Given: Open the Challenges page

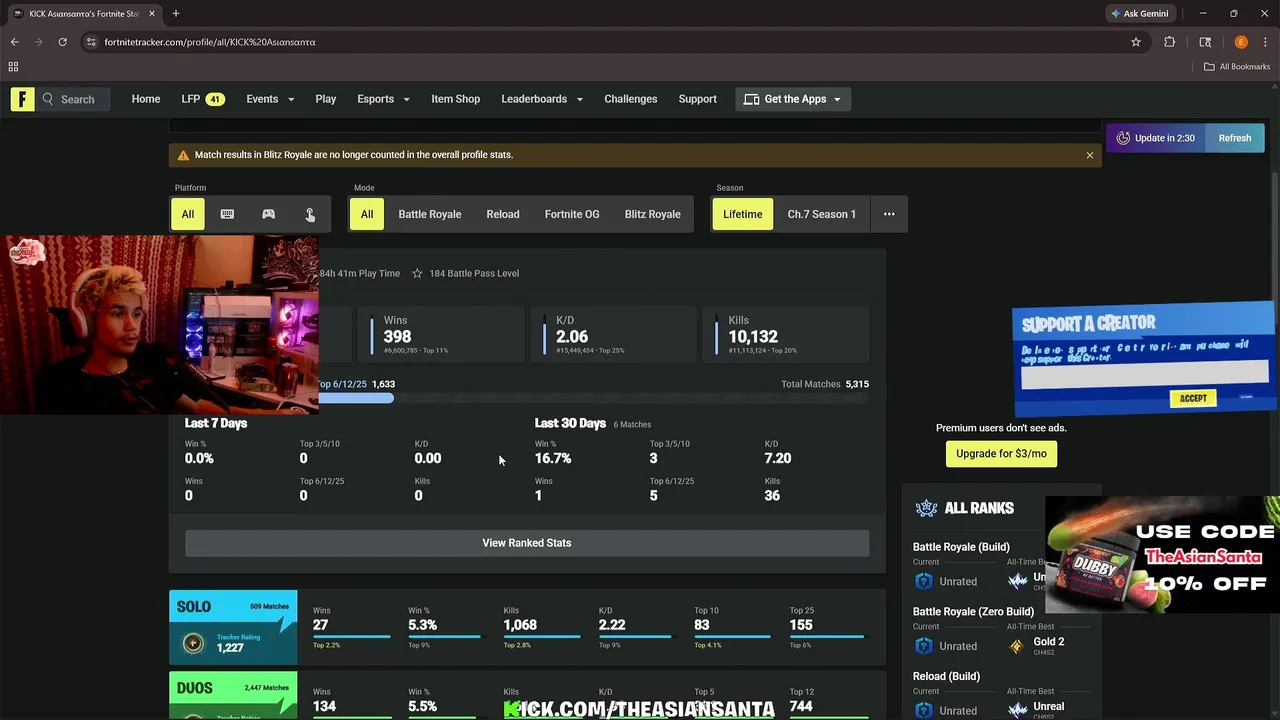Looking at the screenshot, I should coord(631,99).
